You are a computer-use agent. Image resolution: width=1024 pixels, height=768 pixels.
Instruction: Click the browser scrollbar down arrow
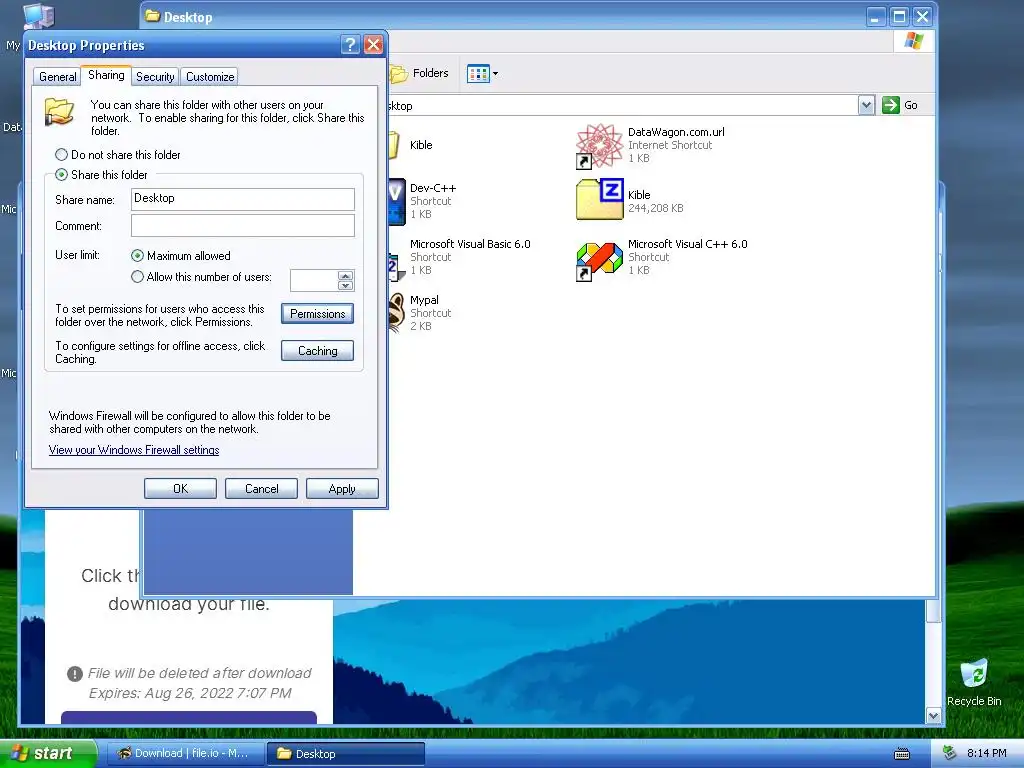(933, 716)
